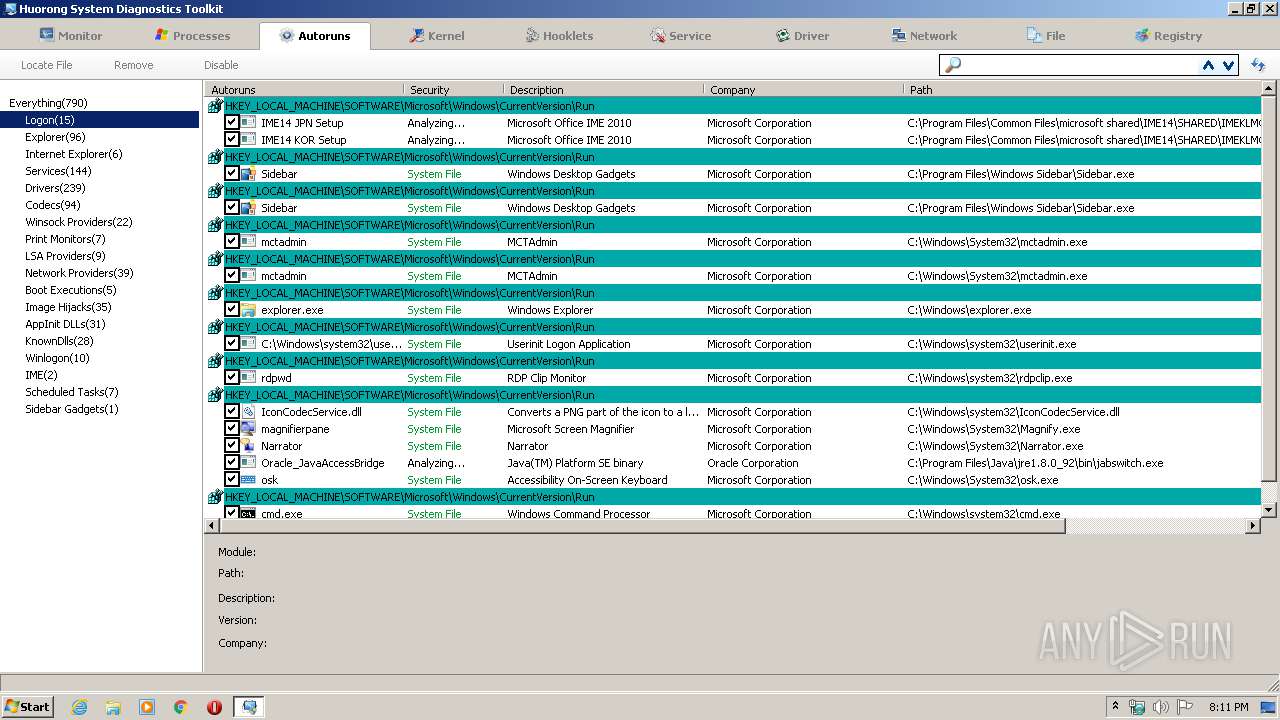This screenshot has width=1280, height=720.
Task: Toggle the osk entry checkbox
Action: pyautogui.click(x=231, y=479)
